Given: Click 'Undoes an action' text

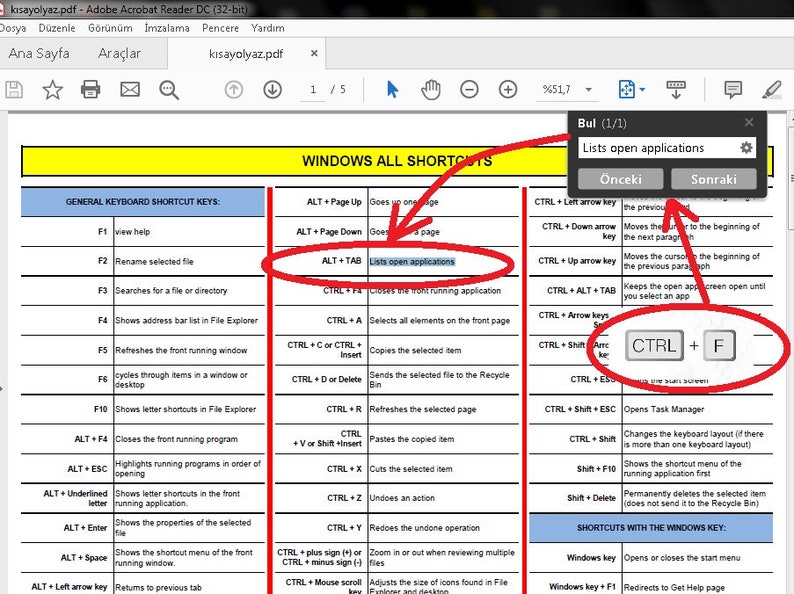Looking at the screenshot, I should (402, 498).
